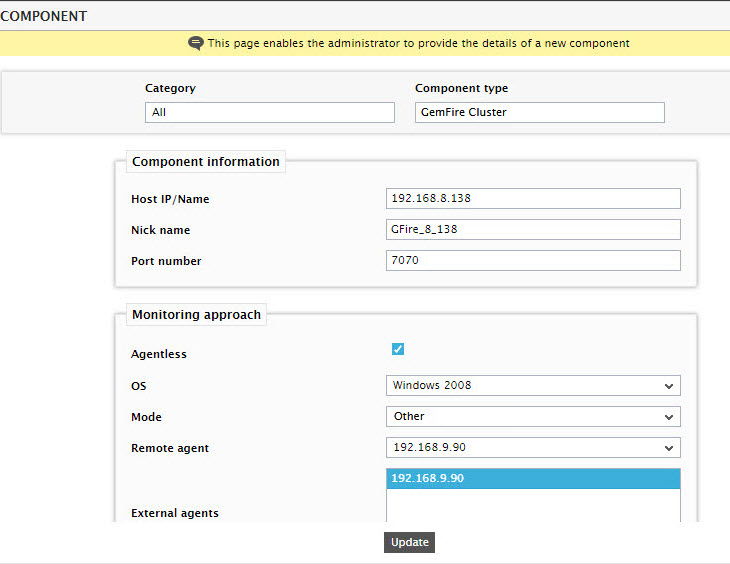Select 192.168.9.90 in External agents list
The image size is (730, 564).
[x=533, y=478]
